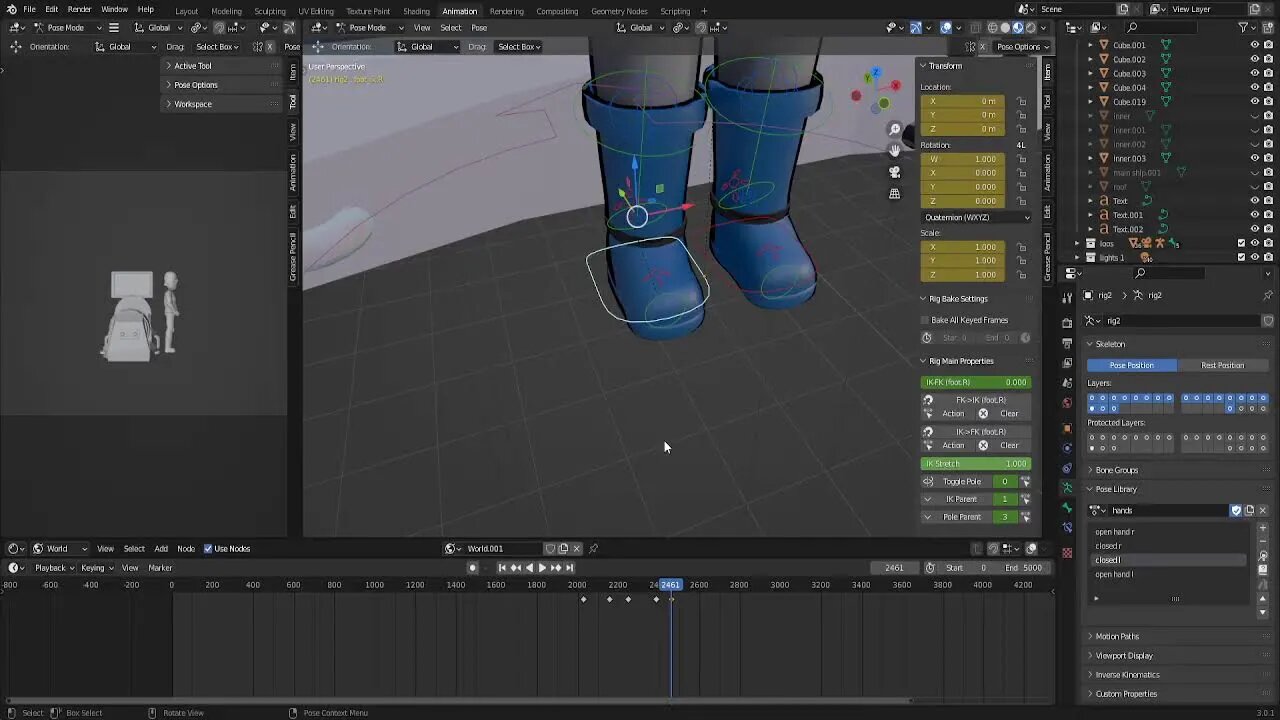Play the animation forward
Image resolution: width=1280 pixels, height=720 pixels.
[x=542, y=567]
